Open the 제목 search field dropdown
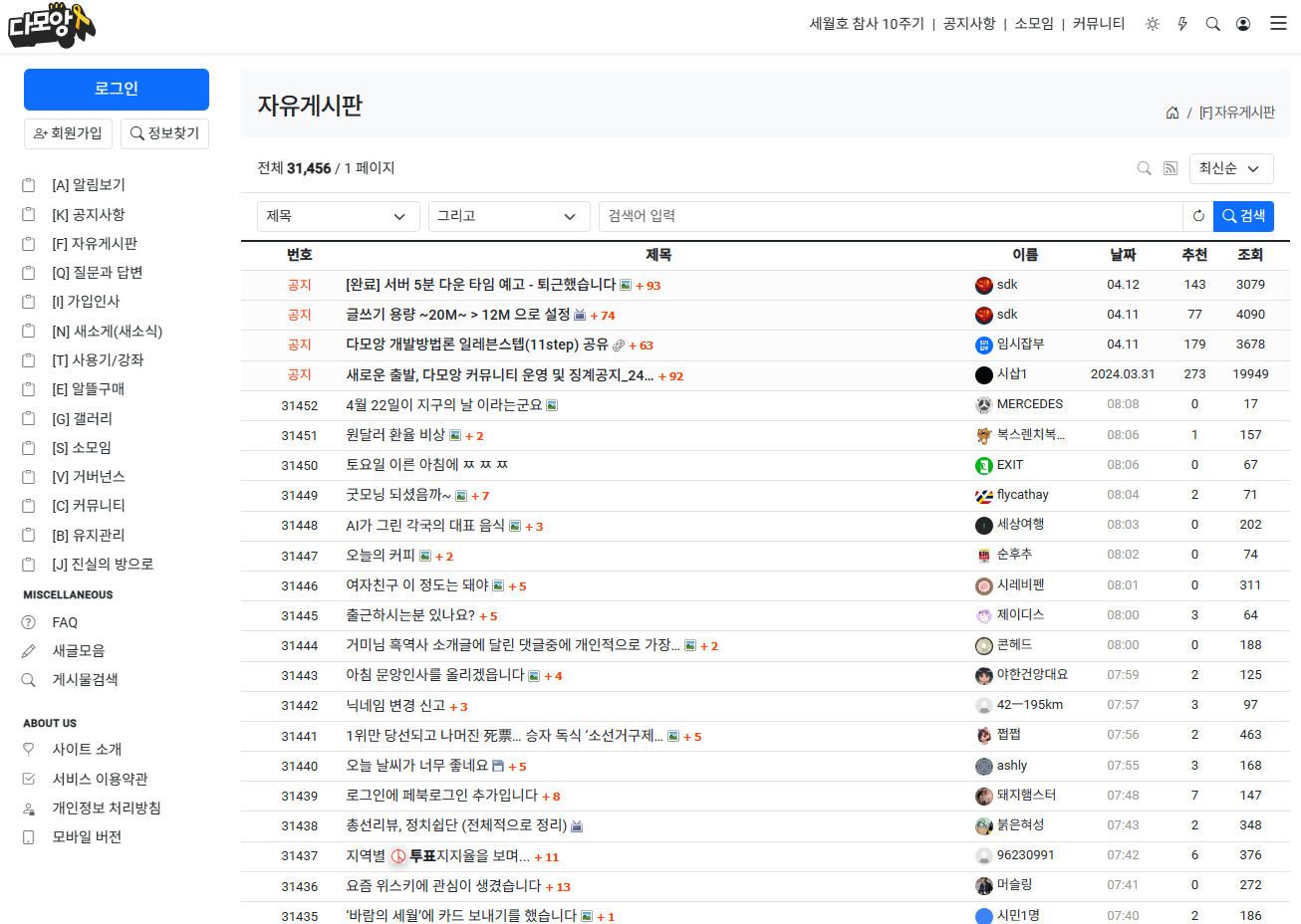Image resolution: width=1301 pixels, height=924 pixels. click(339, 216)
